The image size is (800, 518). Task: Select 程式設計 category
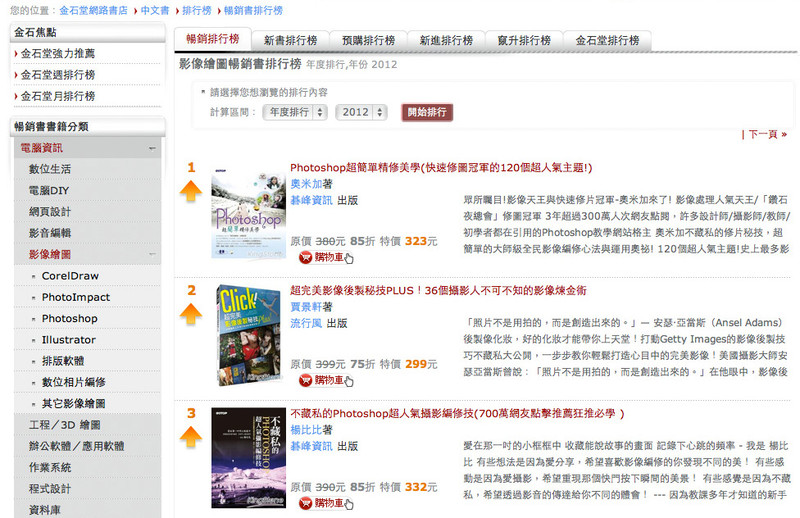[50, 489]
